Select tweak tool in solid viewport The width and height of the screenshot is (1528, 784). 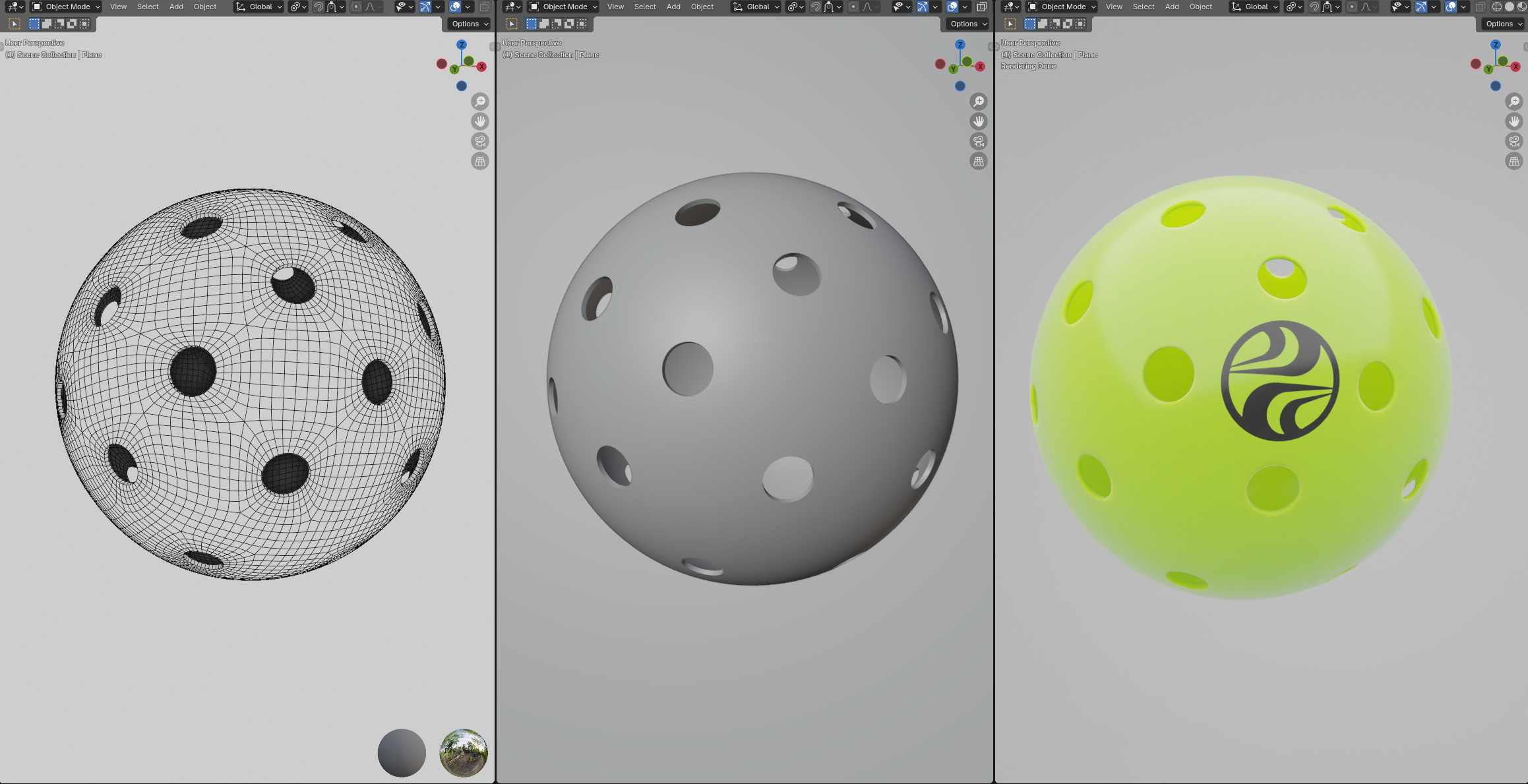(512, 24)
